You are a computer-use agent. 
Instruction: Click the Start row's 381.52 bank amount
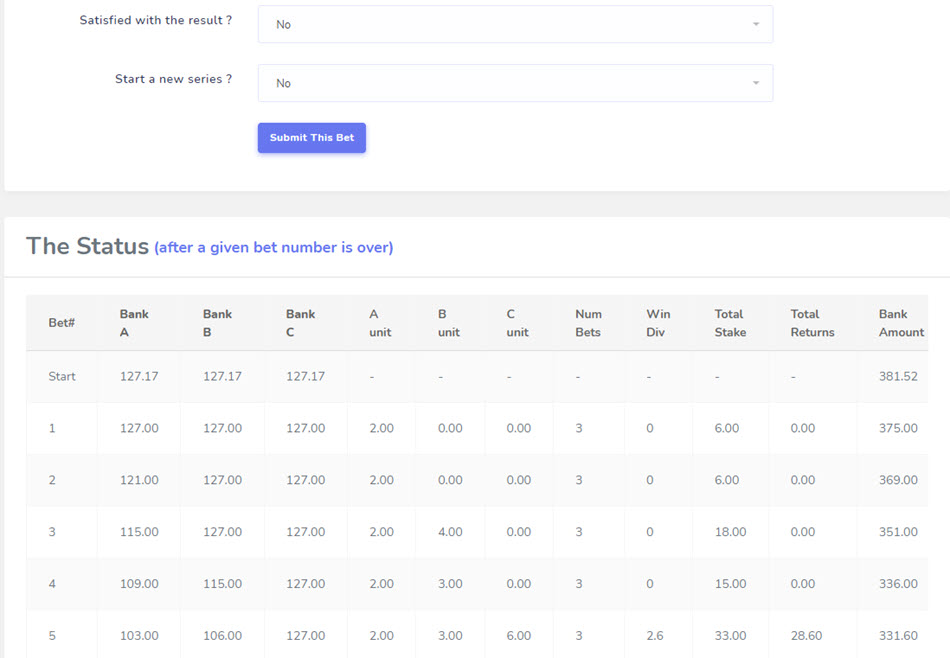coord(898,377)
